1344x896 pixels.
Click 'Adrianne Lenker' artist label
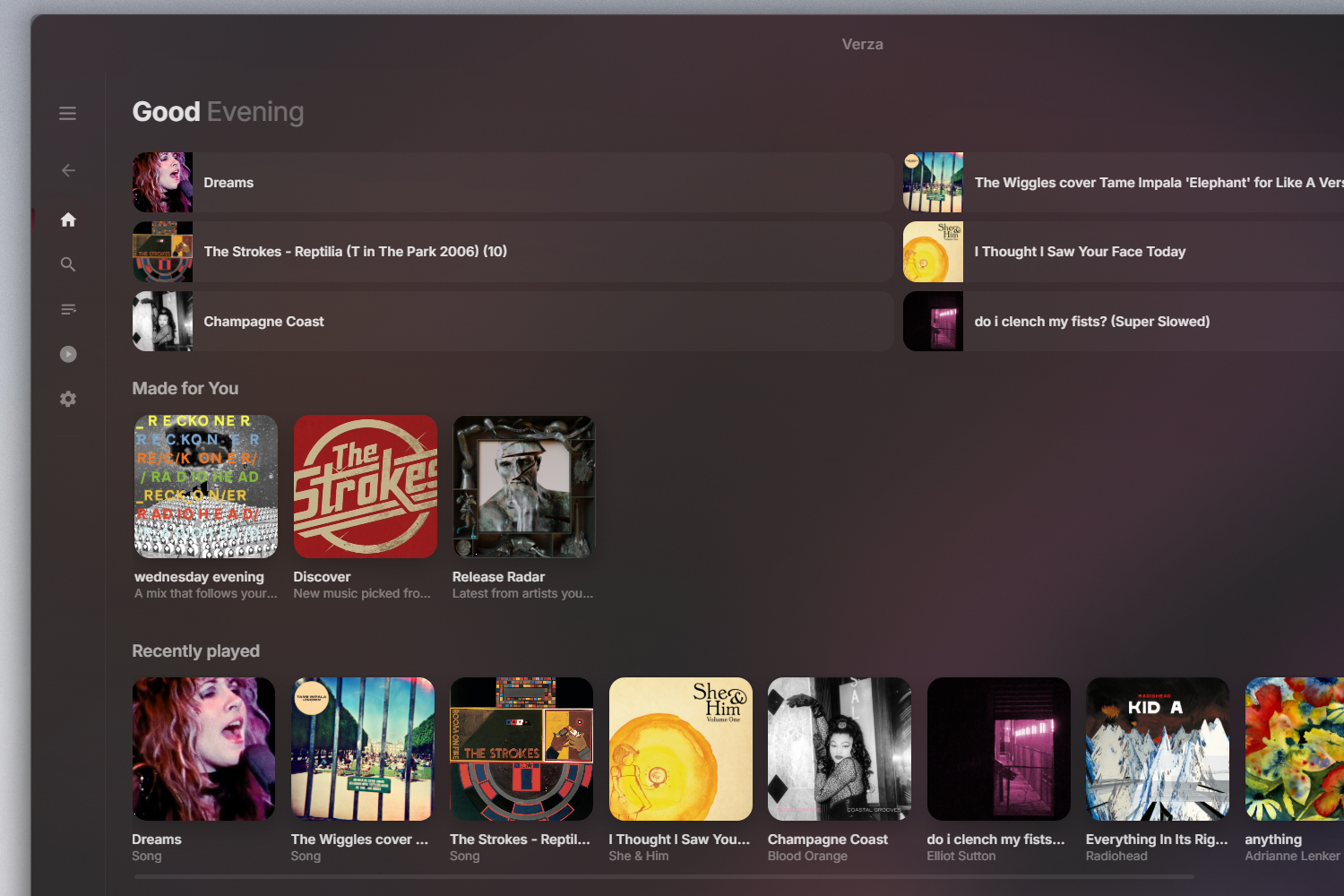(1292, 856)
